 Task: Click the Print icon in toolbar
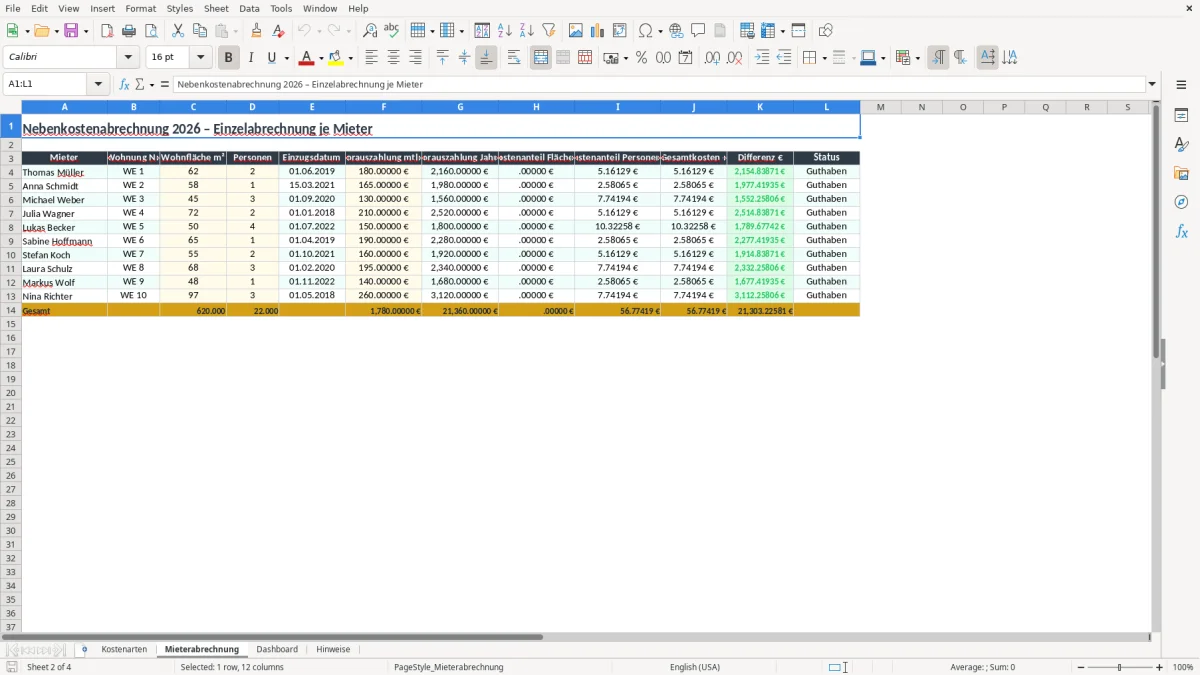pyautogui.click(x=129, y=31)
